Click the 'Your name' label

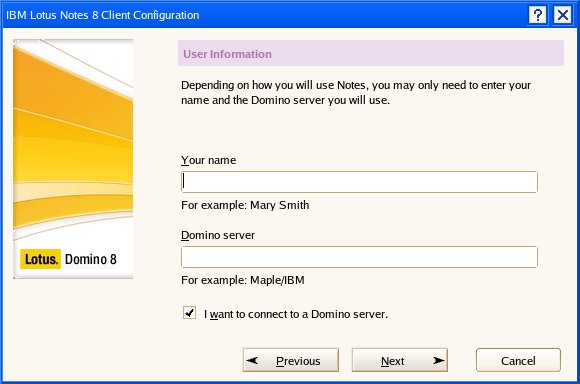(x=208, y=160)
